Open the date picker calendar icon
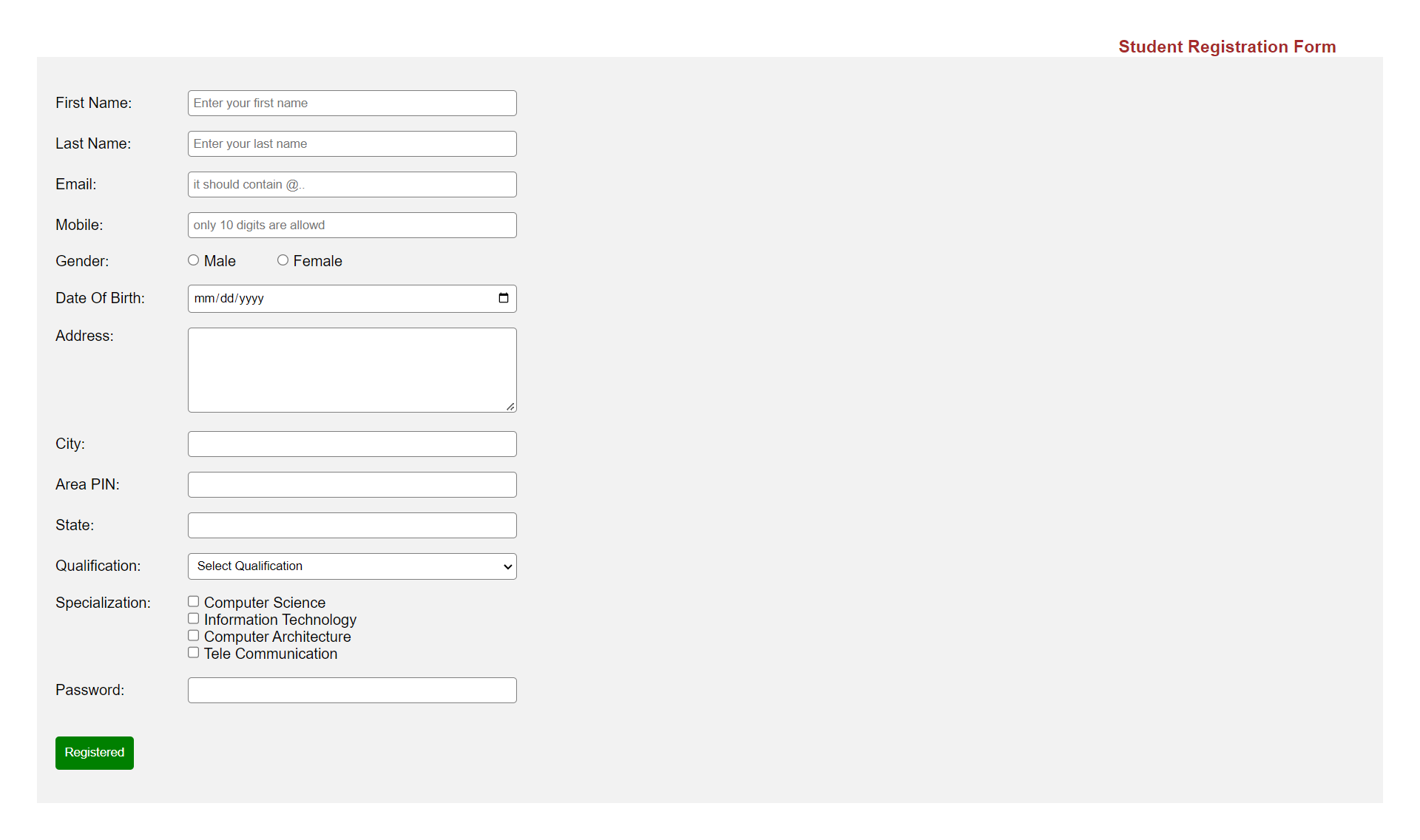The height and width of the screenshot is (840, 1420). tap(504, 298)
